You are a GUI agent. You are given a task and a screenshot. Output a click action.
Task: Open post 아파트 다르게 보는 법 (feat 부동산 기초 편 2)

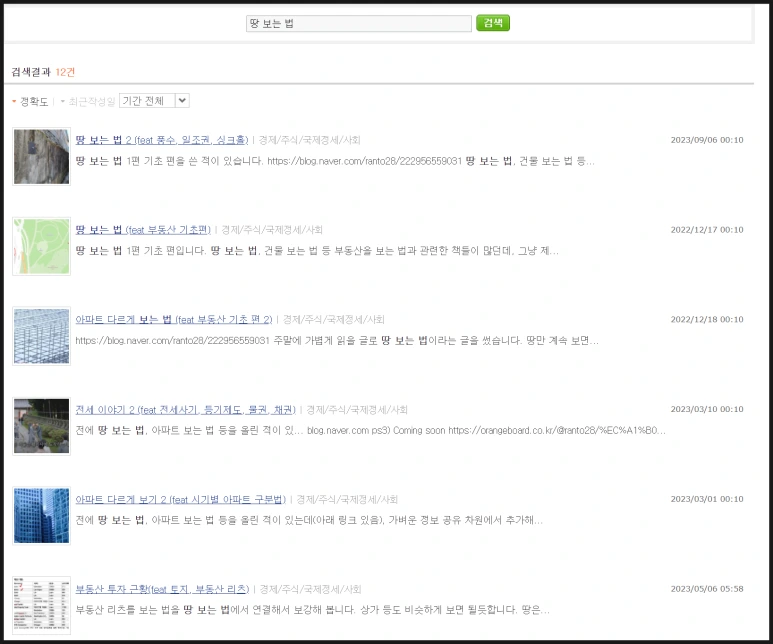click(x=174, y=320)
